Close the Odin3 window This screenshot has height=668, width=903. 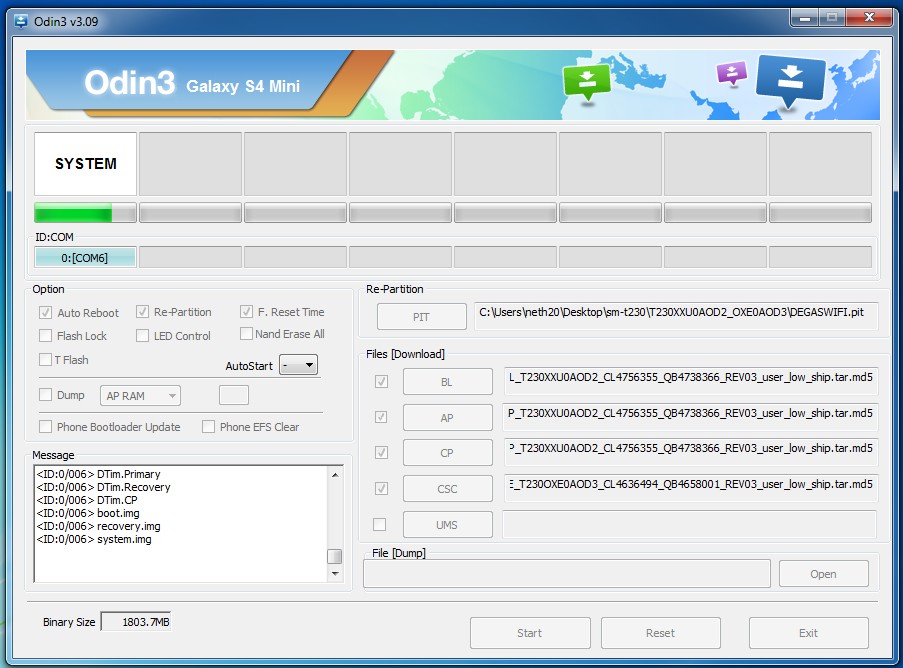tap(870, 18)
